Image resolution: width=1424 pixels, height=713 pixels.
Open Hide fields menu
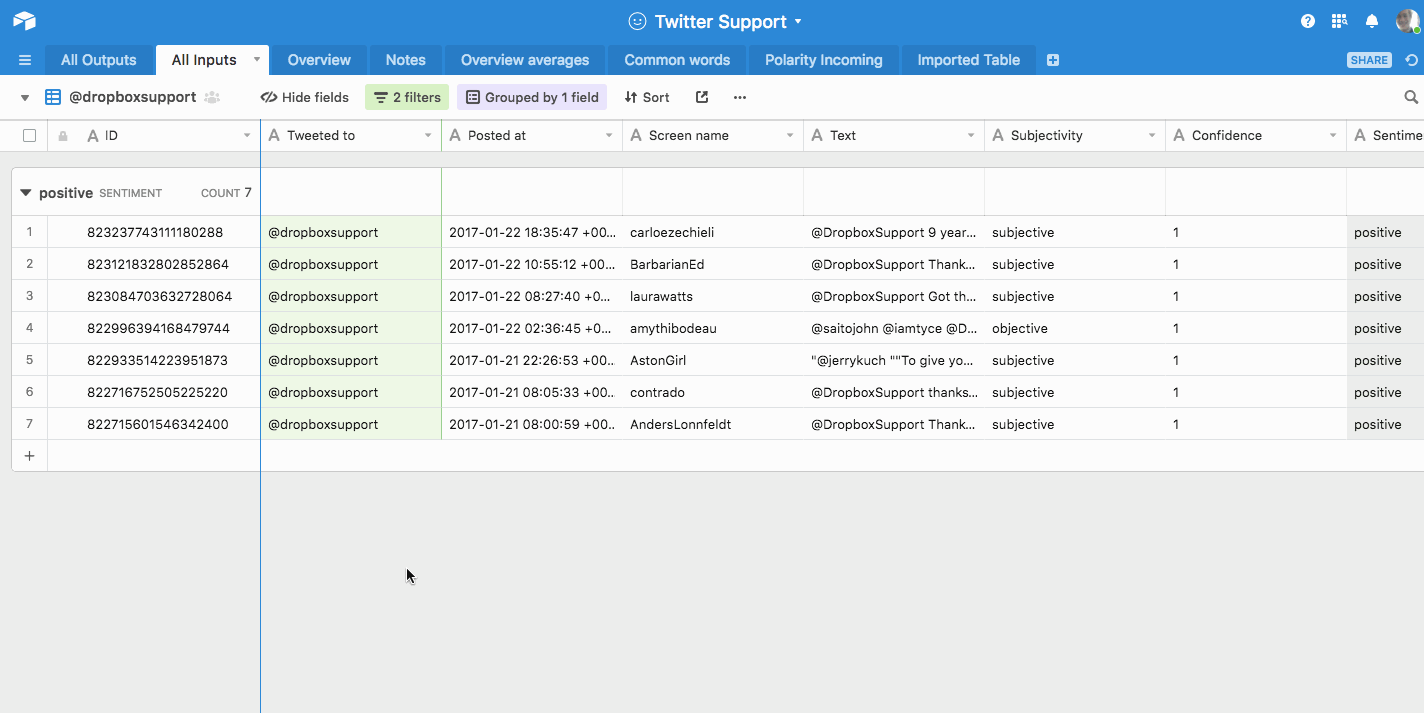coord(305,97)
